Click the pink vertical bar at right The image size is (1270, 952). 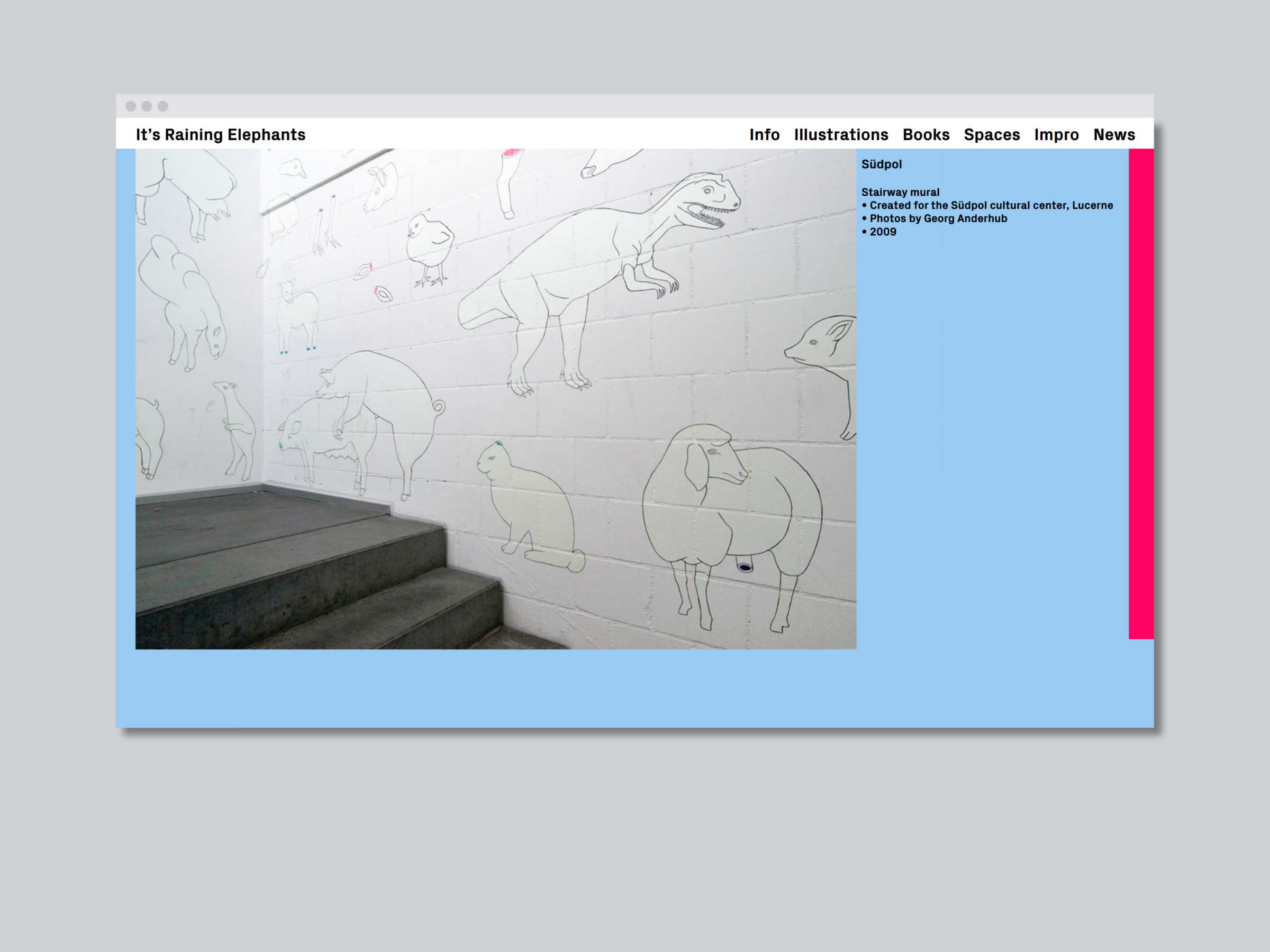pos(1141,393)
